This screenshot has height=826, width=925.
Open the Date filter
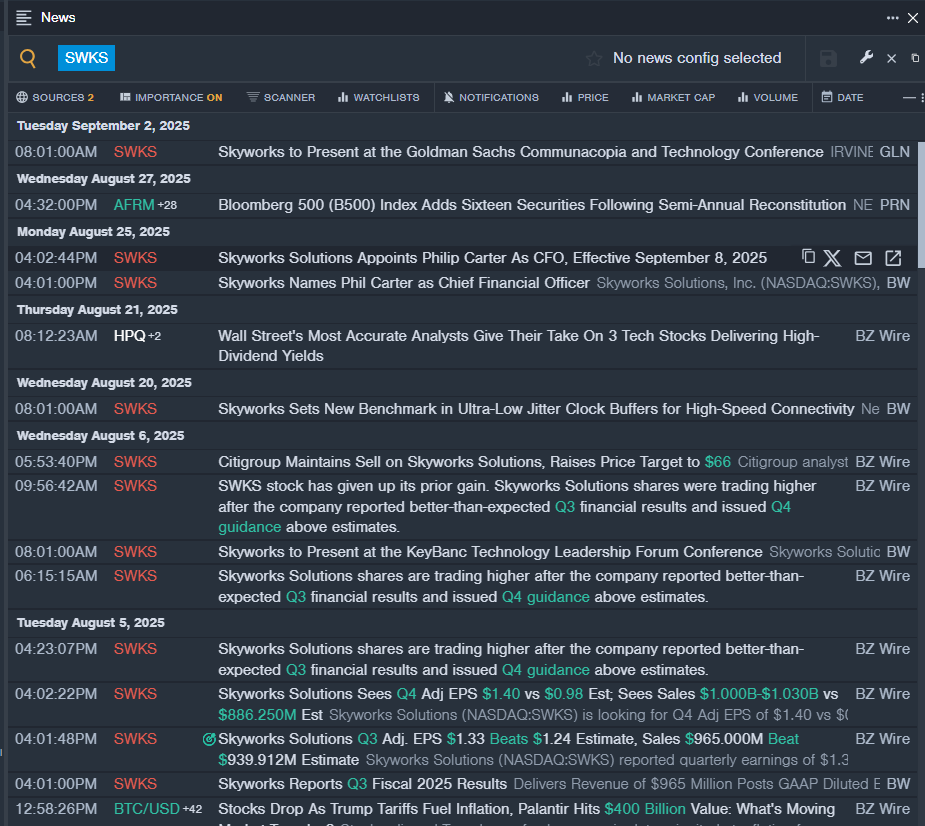(842, 97)
